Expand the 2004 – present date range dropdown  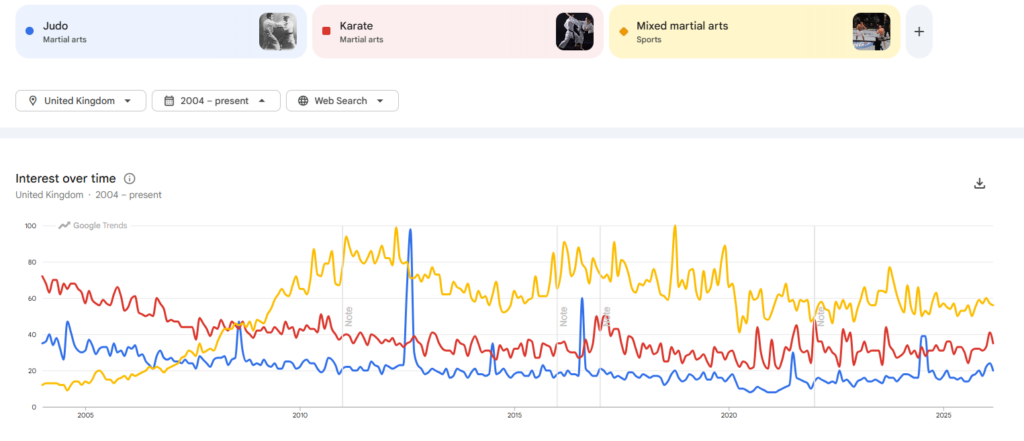tap(216, 101)
